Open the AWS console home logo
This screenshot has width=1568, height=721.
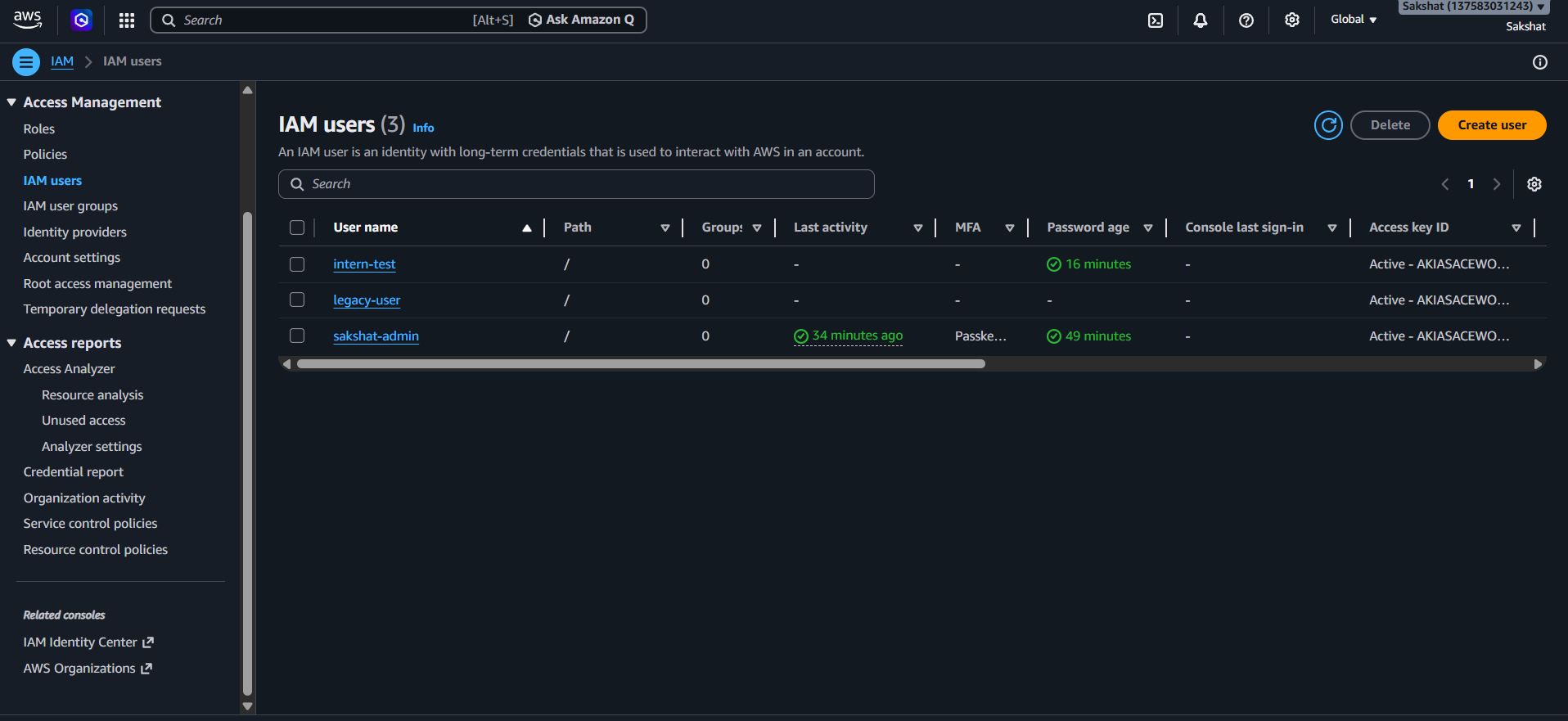(x=28, y=20)
